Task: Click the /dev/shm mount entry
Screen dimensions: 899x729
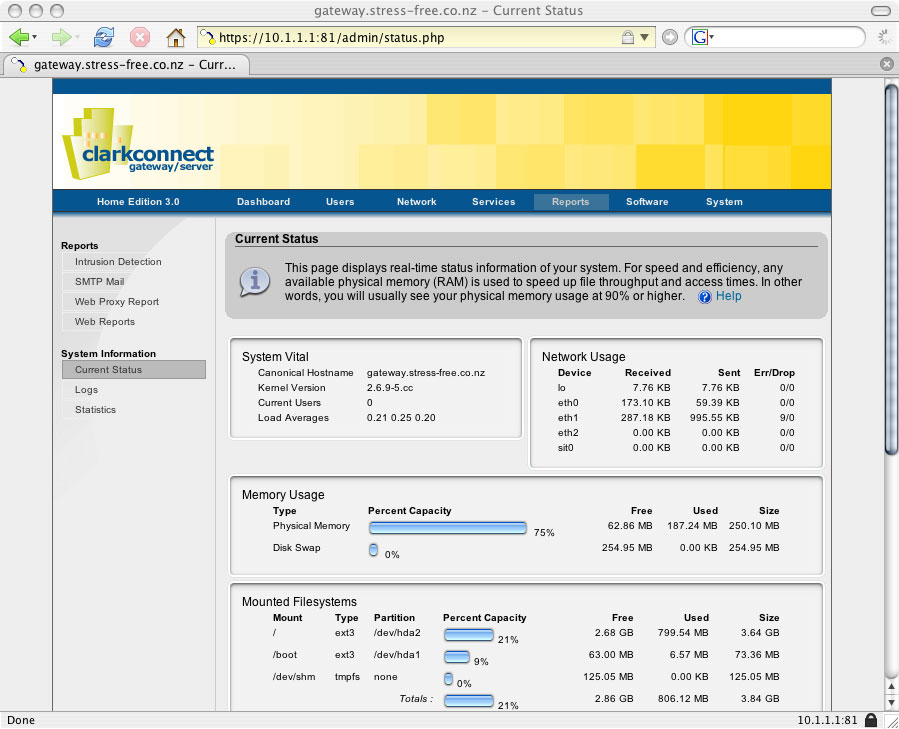Action: [294, 677]
